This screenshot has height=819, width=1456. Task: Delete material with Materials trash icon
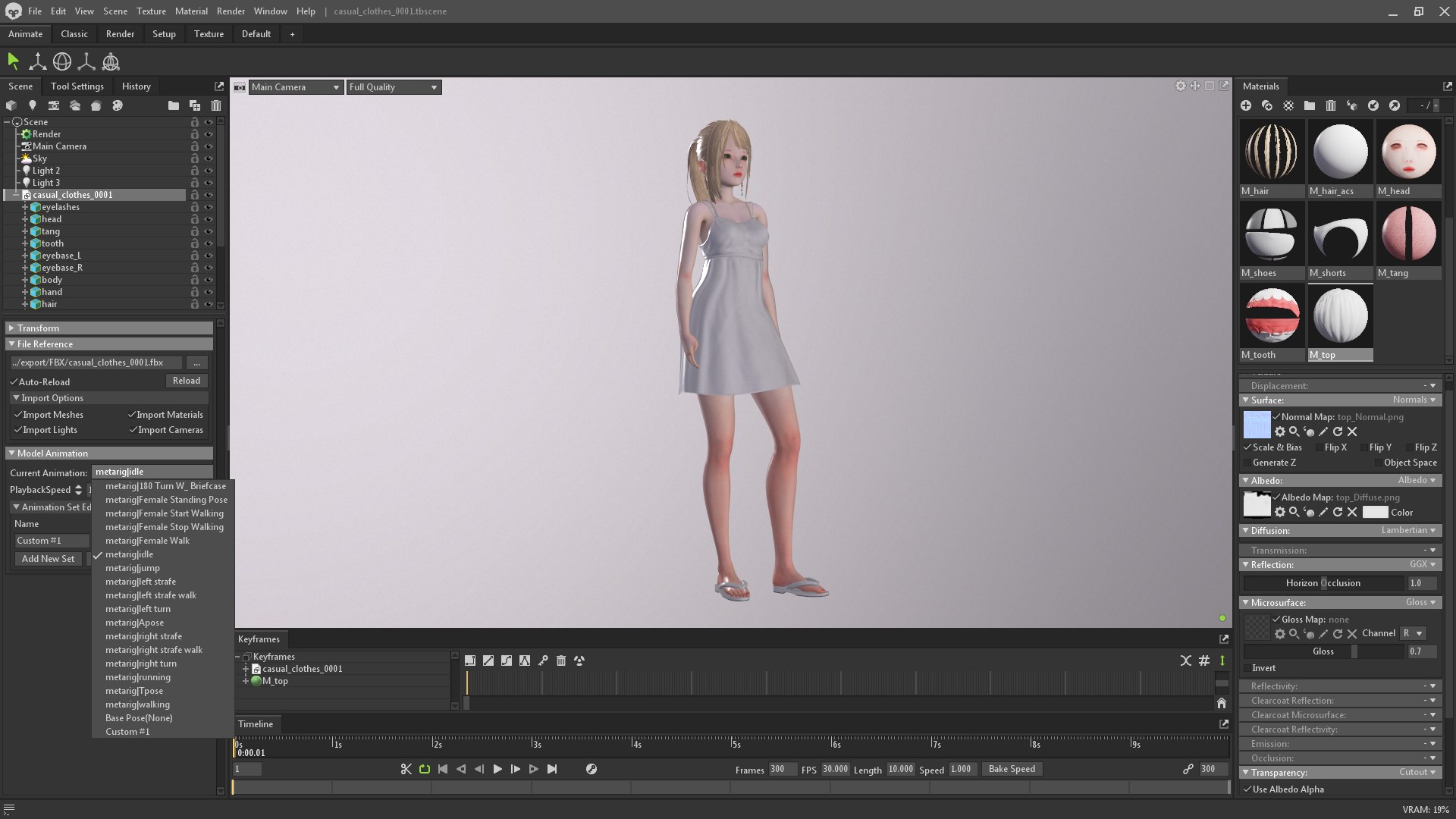pyautogui.click(x=1331, y=105)
